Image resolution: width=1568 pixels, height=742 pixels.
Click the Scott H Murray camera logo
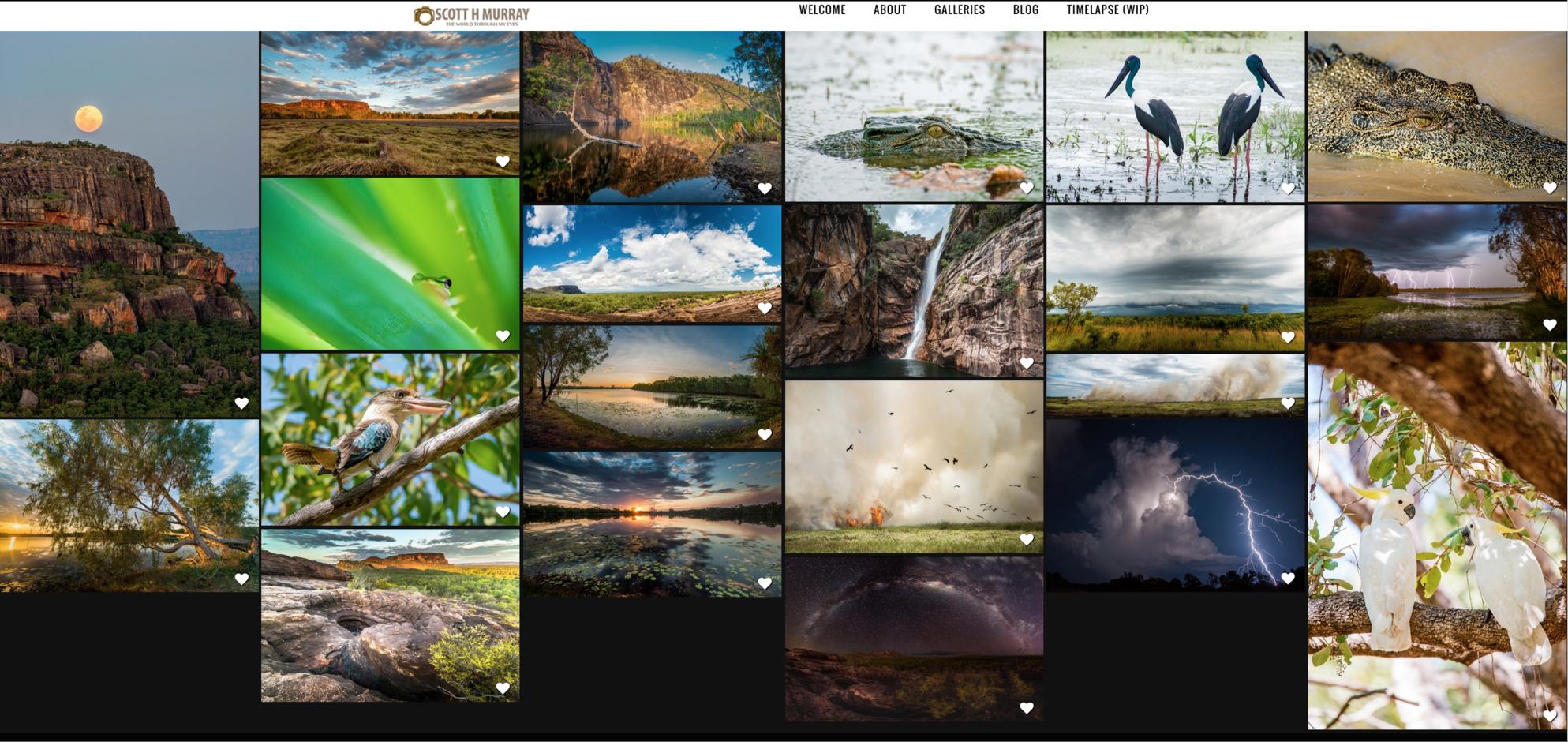(x=471, y=16)
